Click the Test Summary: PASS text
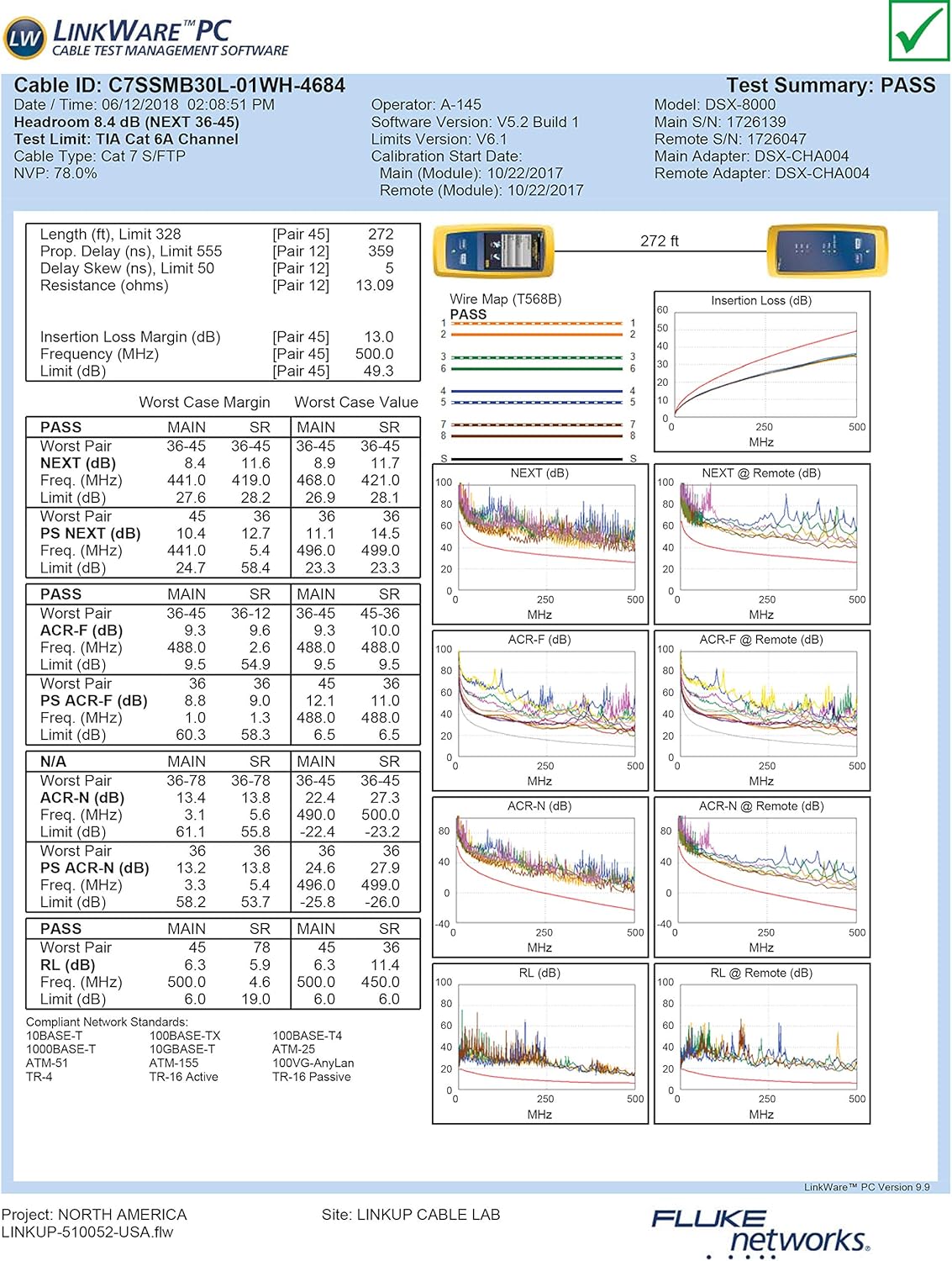 point(830,85)
